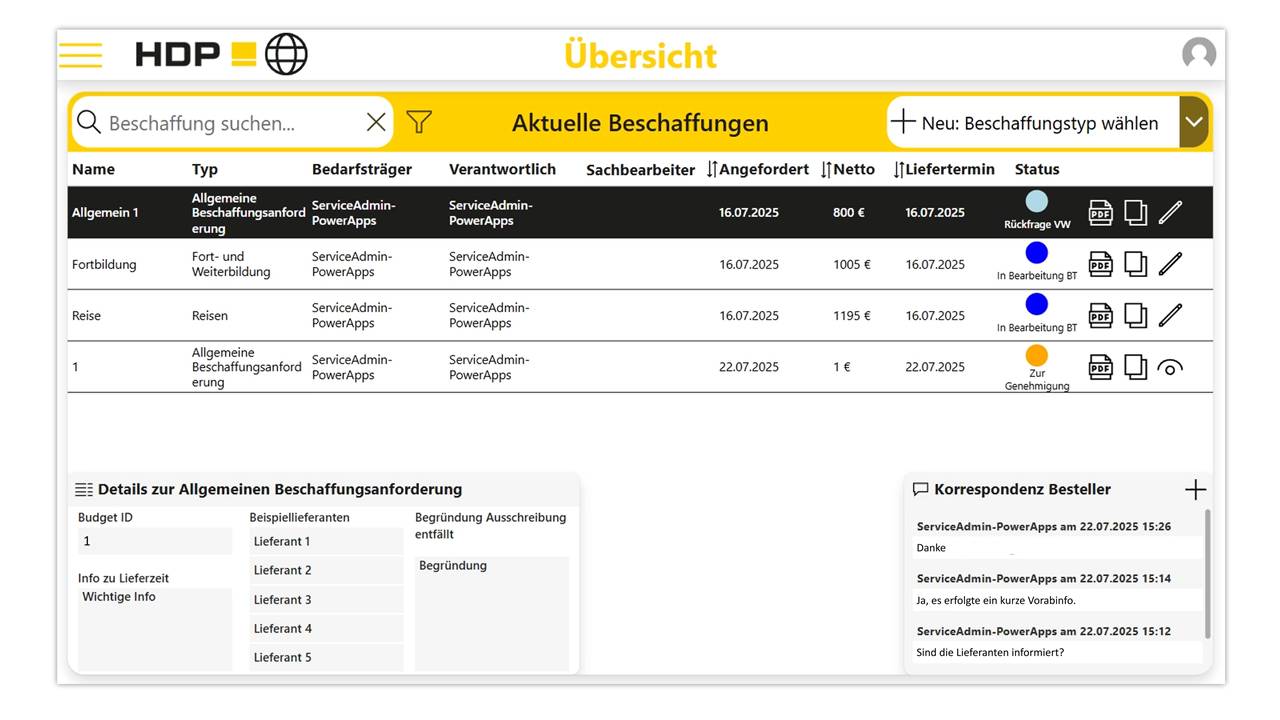The height and width of the screenshot is (720, 1280).
Task: Click the copy icon for Fortbildung
Action: 1136,264
